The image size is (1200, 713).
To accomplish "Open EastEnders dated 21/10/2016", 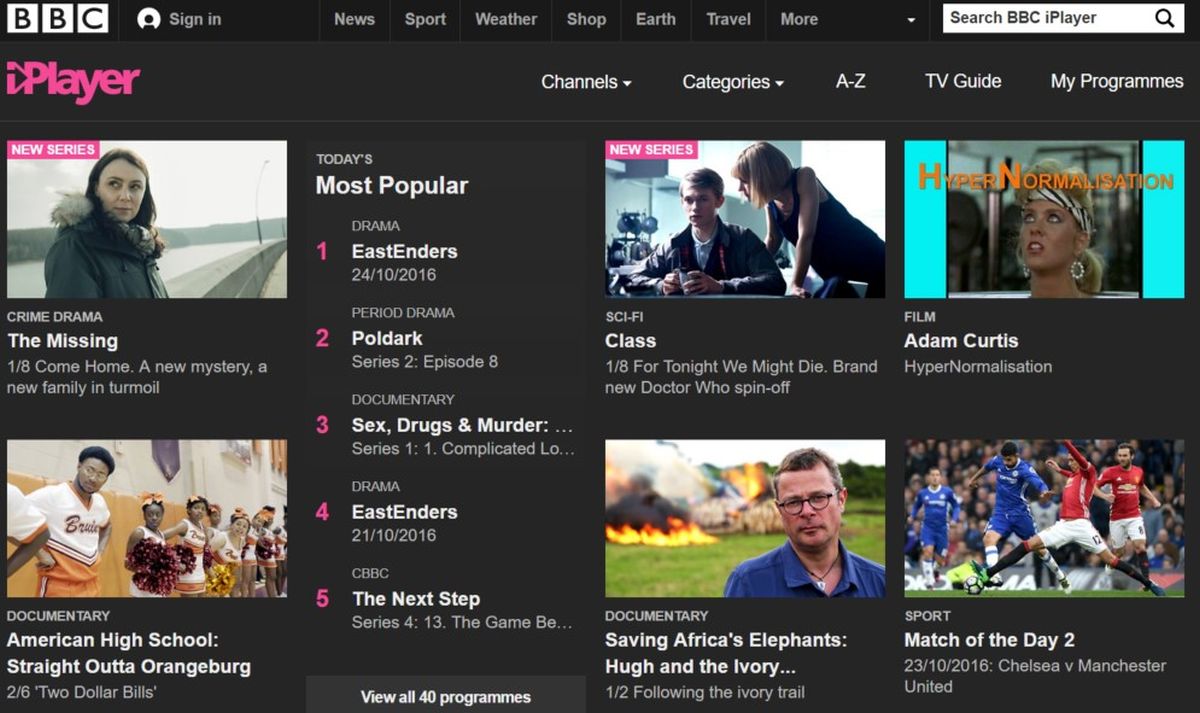I will coord(404,512).
